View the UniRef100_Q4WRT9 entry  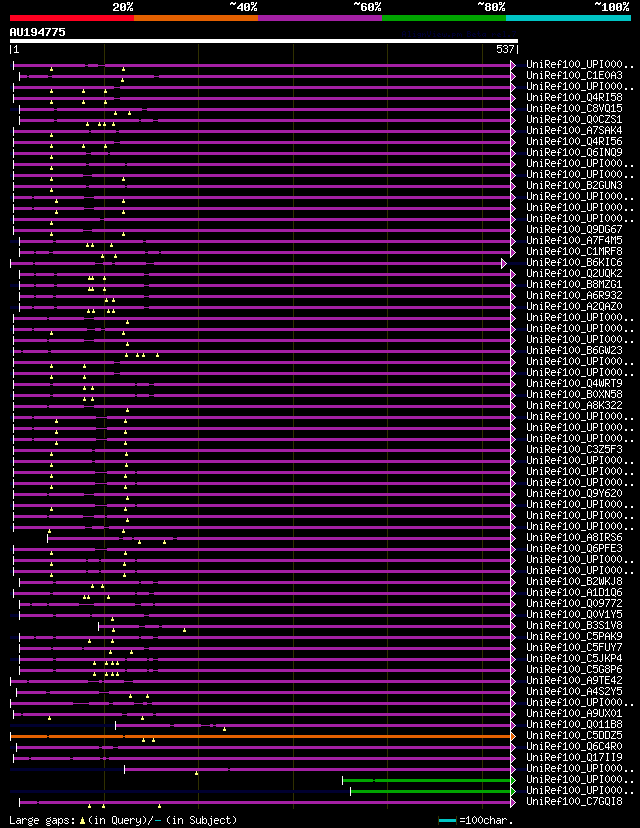tap(575, 384)
